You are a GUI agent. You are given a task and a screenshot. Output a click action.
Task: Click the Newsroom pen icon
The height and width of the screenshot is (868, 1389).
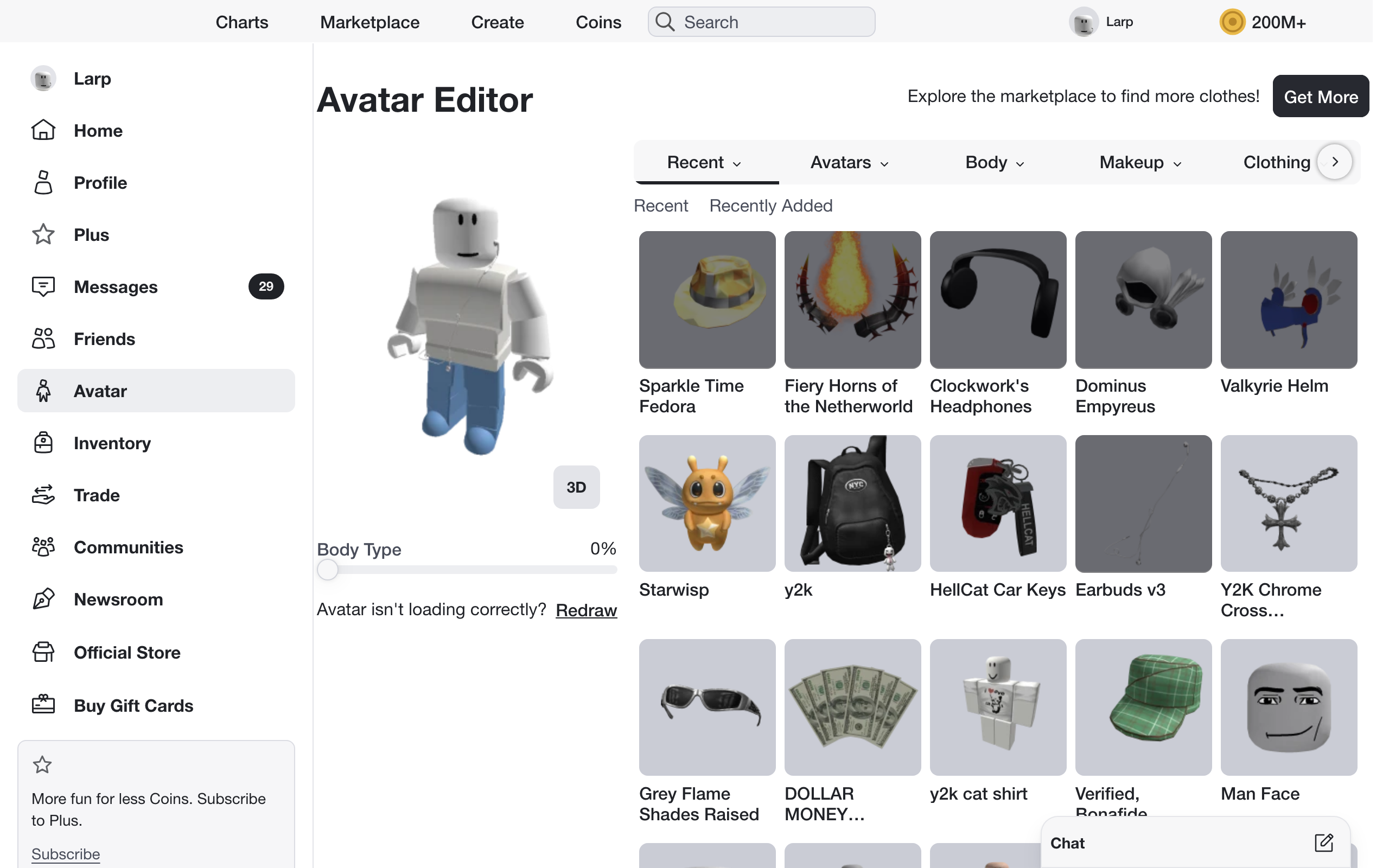pyautogui.click(x=43, y=599)
